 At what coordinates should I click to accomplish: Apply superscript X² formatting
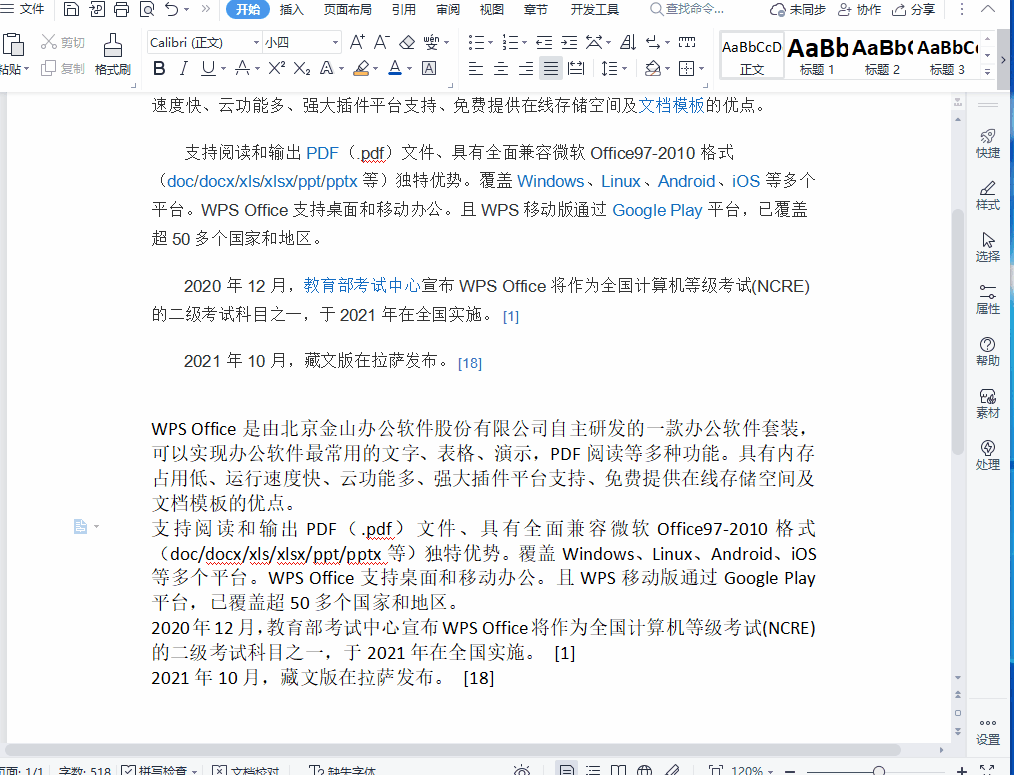pyautogui.click(x=277, y=68)
